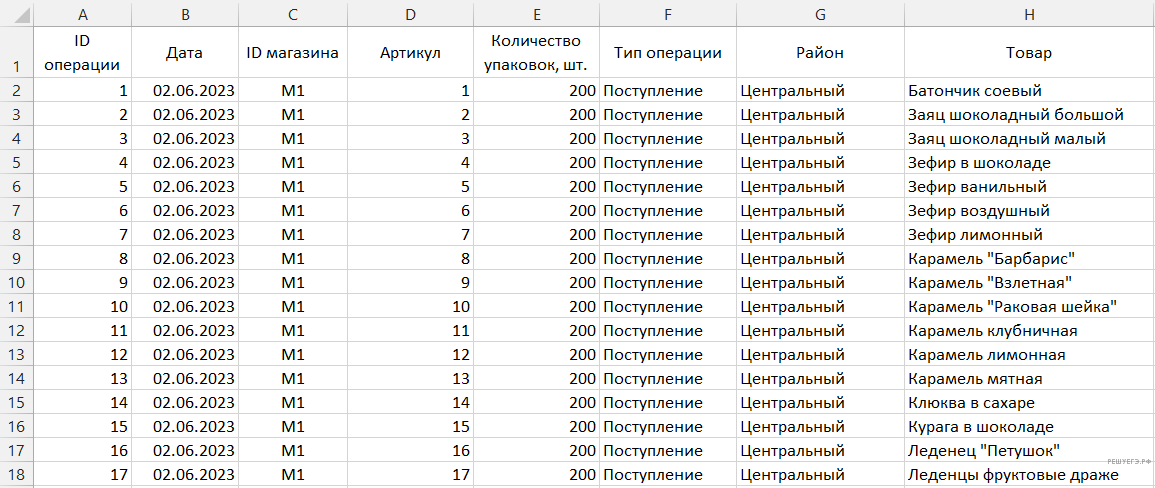Click the "Батончик соевый" cell

point(974,91)
